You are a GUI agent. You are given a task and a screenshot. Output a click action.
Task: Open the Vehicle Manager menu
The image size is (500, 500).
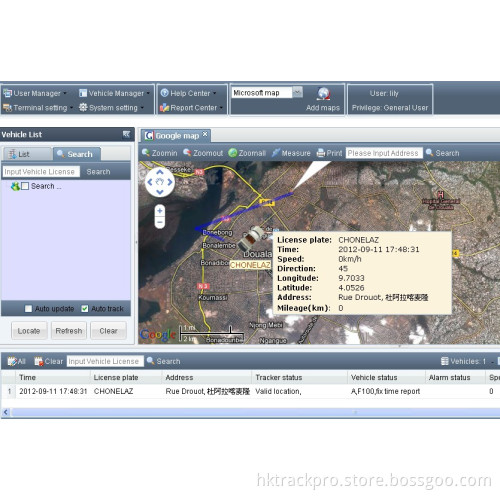point(115,93)
